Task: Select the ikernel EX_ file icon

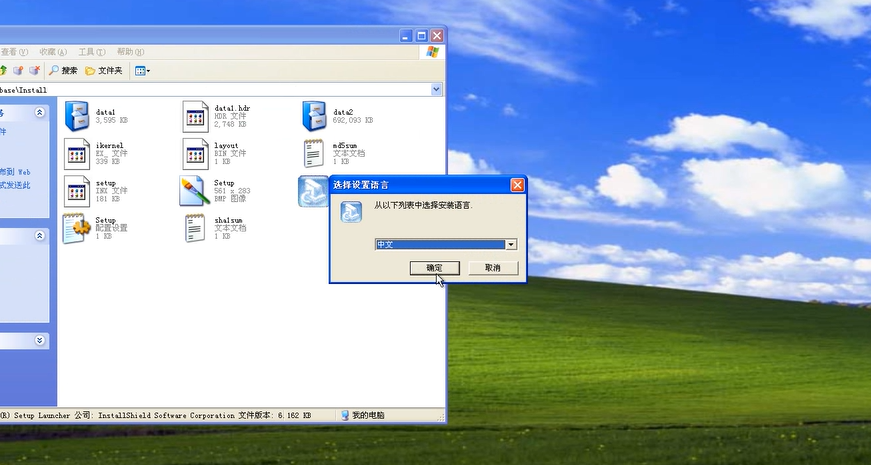Action: 77,154
